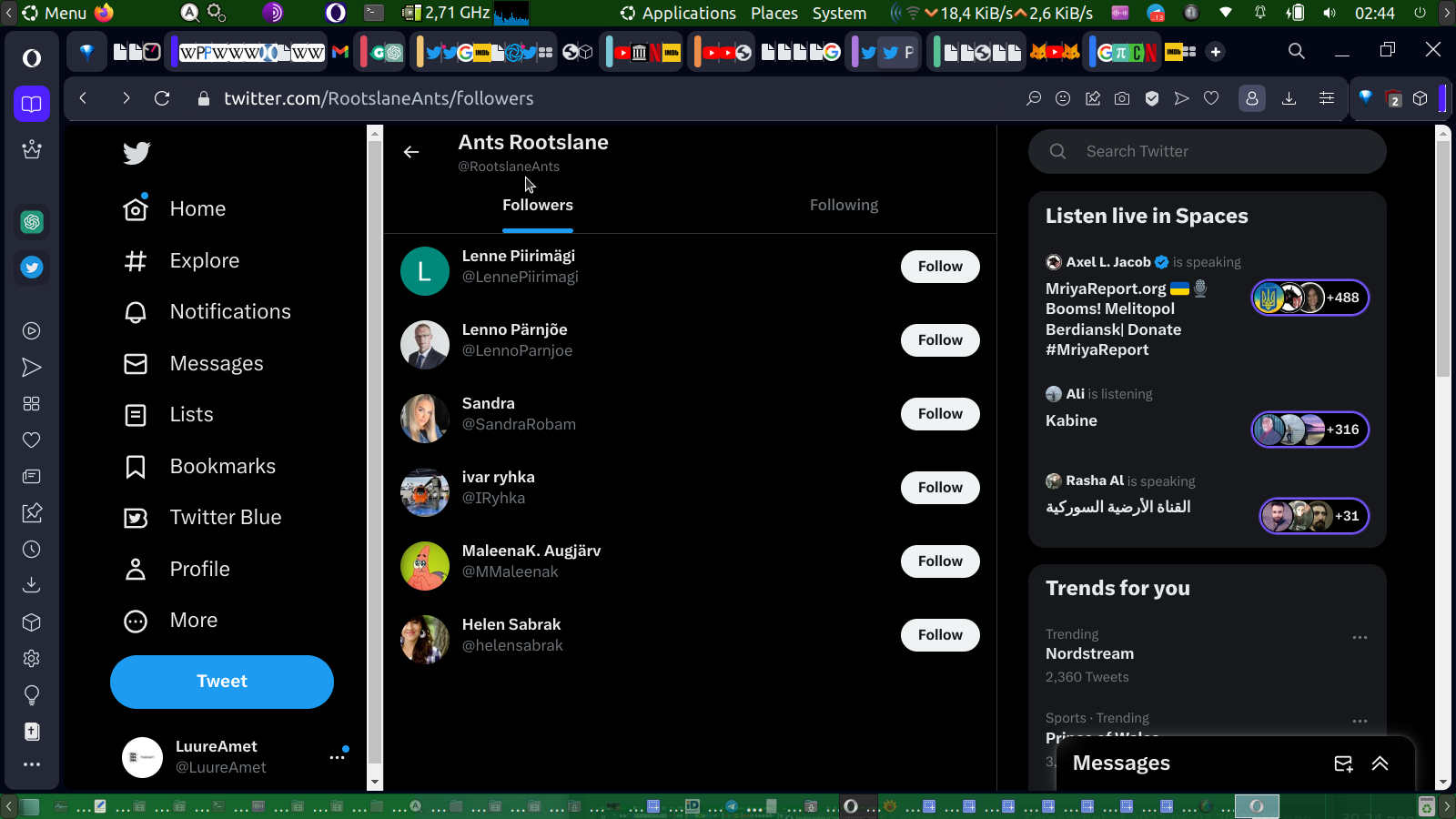Image resolution: width=1456 pixels, height=819 pixels.
Task: Open Twitter panel in Opera sidebar
Action: pyautogui.click(x=32, y=268)
